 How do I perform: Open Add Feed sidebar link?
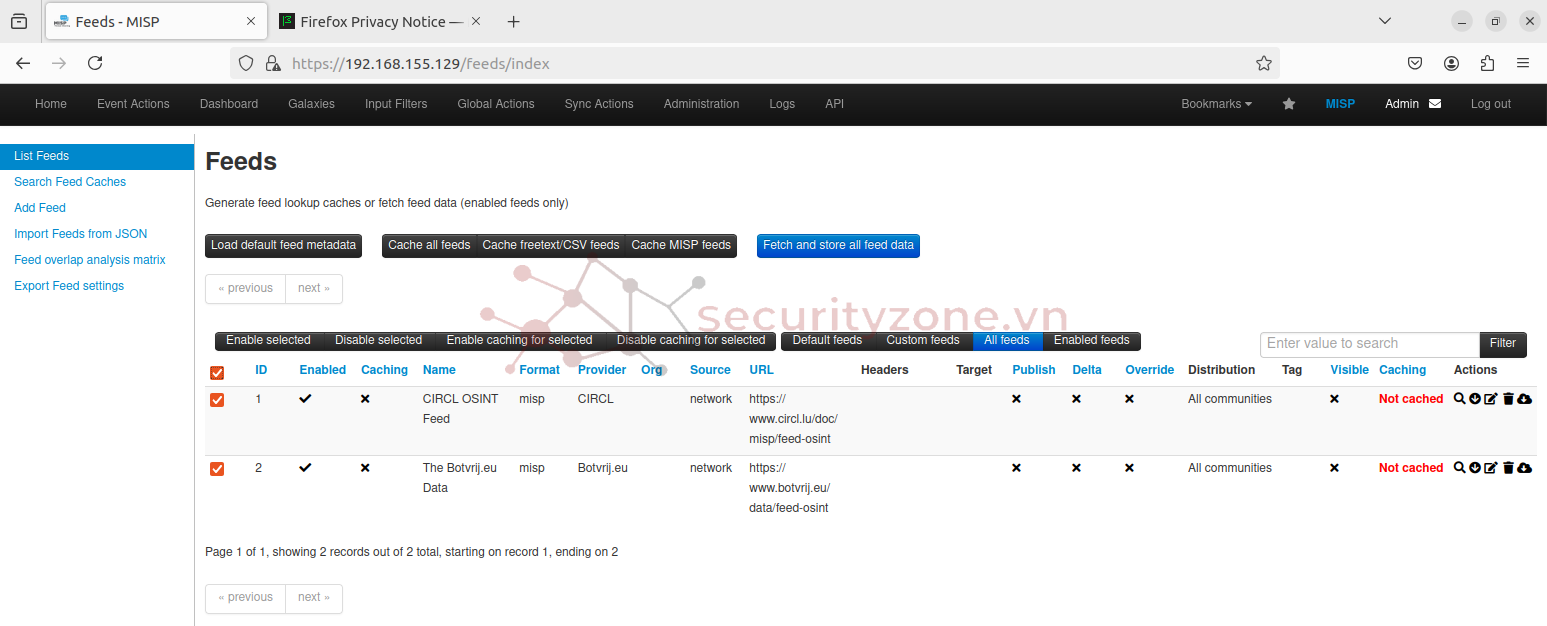pyautogui.click(x=40, y=208)
